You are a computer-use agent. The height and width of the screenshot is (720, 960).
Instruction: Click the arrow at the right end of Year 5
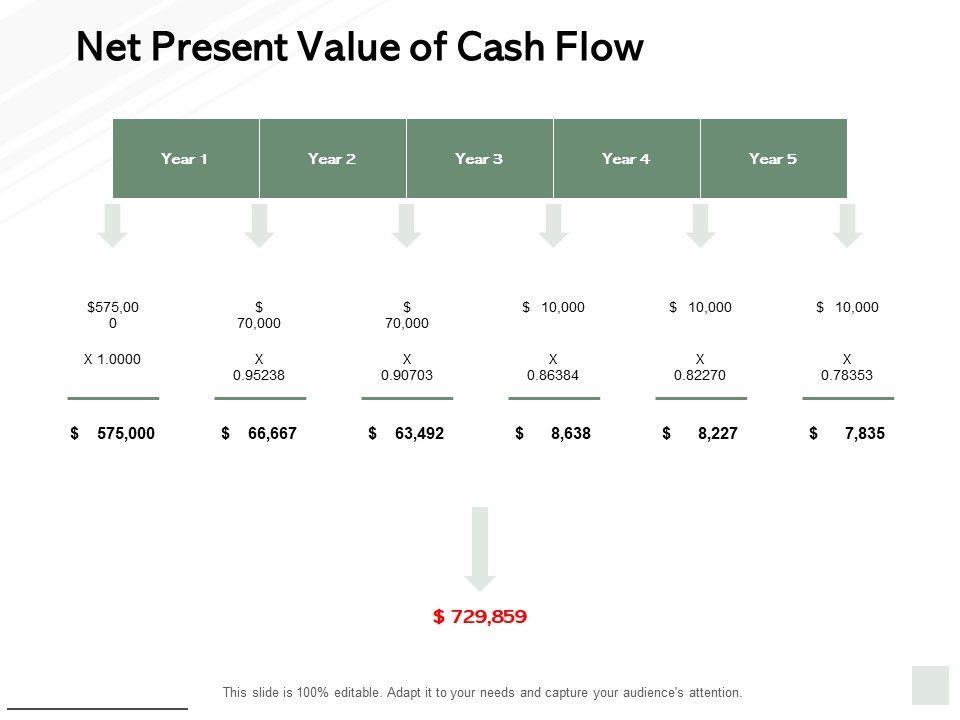click(847, 225)
